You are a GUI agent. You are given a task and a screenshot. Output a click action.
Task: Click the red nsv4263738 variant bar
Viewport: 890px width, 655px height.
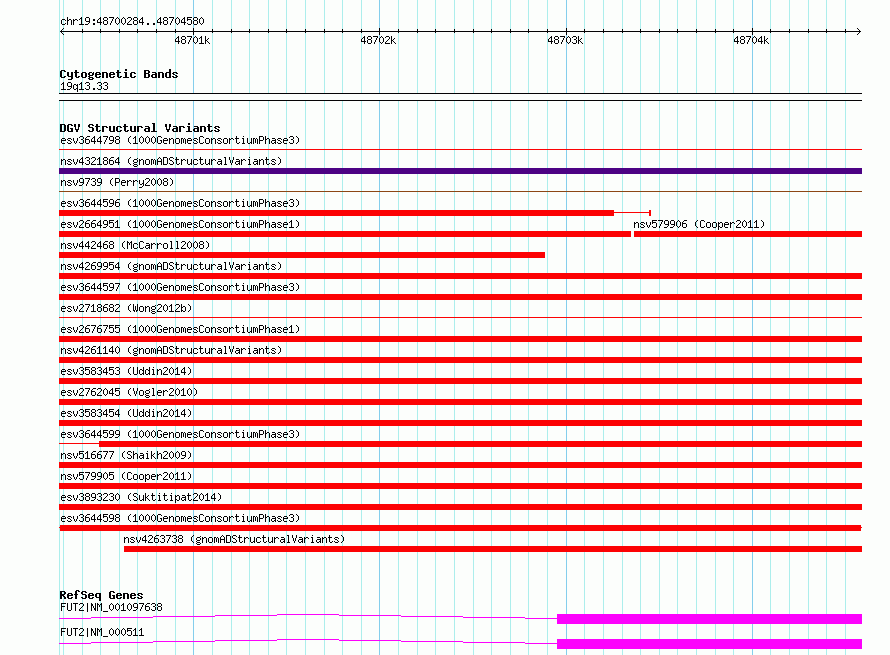[493, 549]
